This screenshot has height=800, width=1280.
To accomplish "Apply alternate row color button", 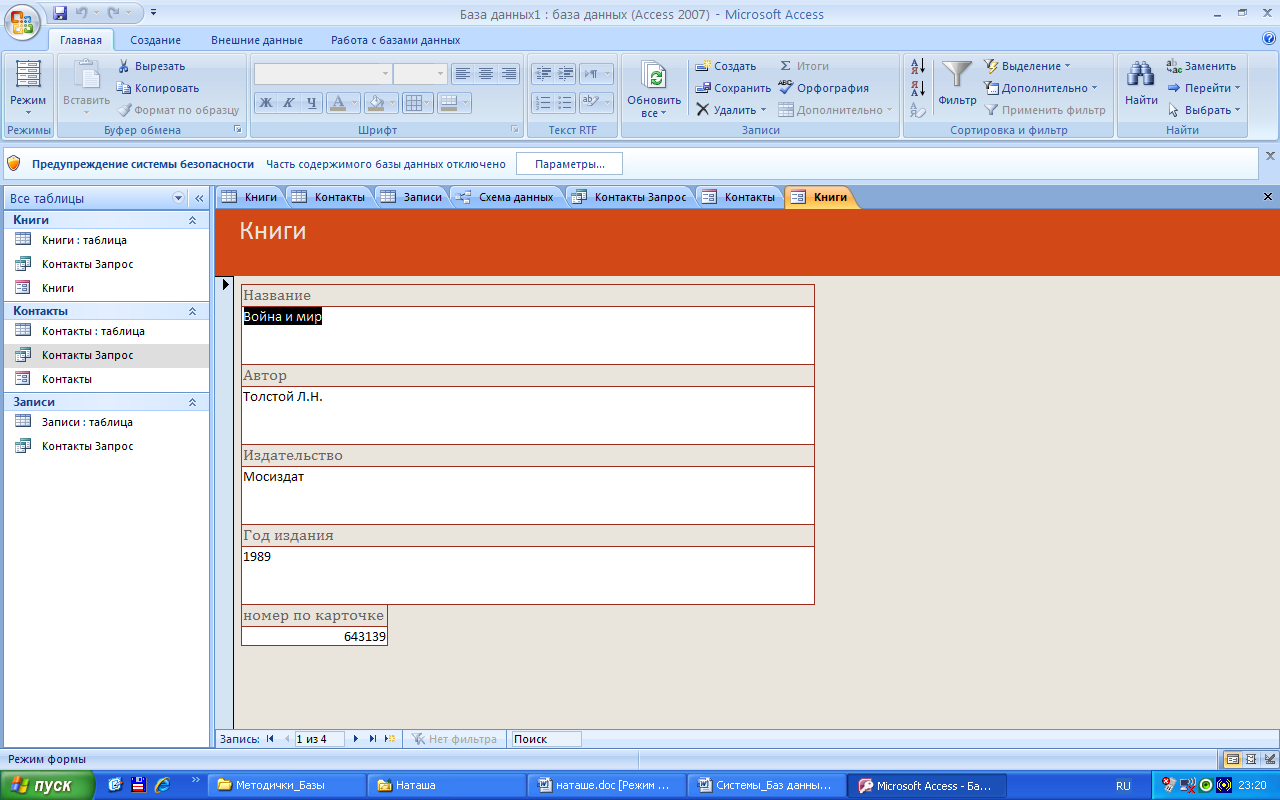I will click(x=448, y=102).
